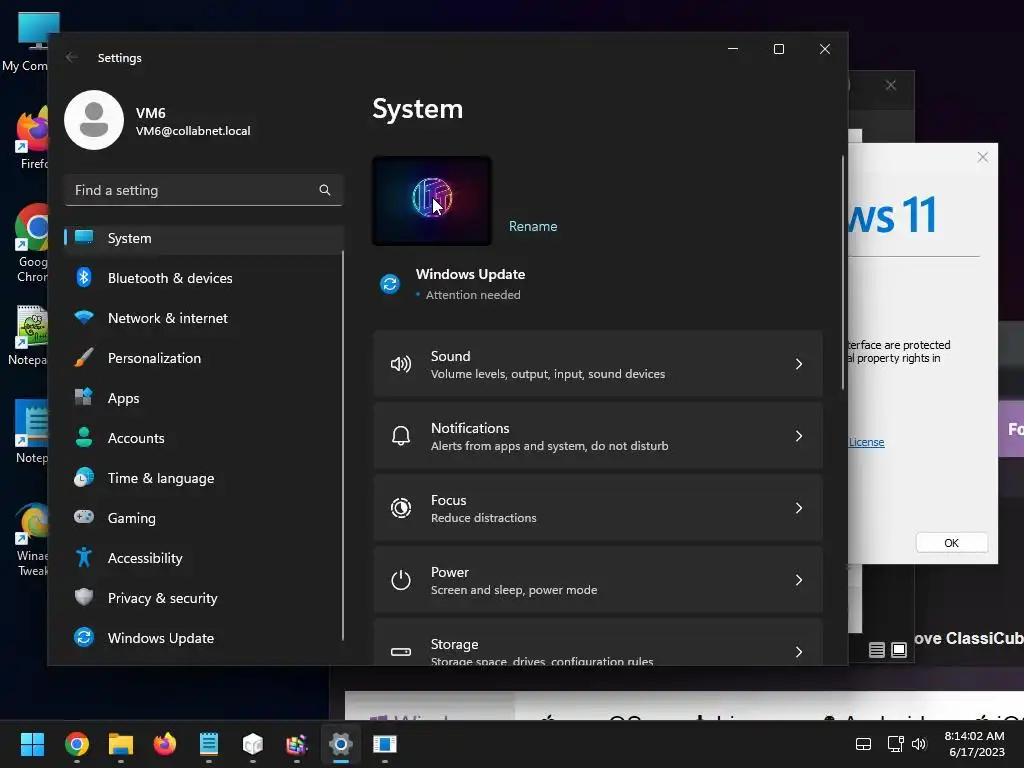Image resolution: width=1024 pixels, height=768 pixels.
Task: Click the VM6@collabnet.local account text
Action: (x=193, y=131)
